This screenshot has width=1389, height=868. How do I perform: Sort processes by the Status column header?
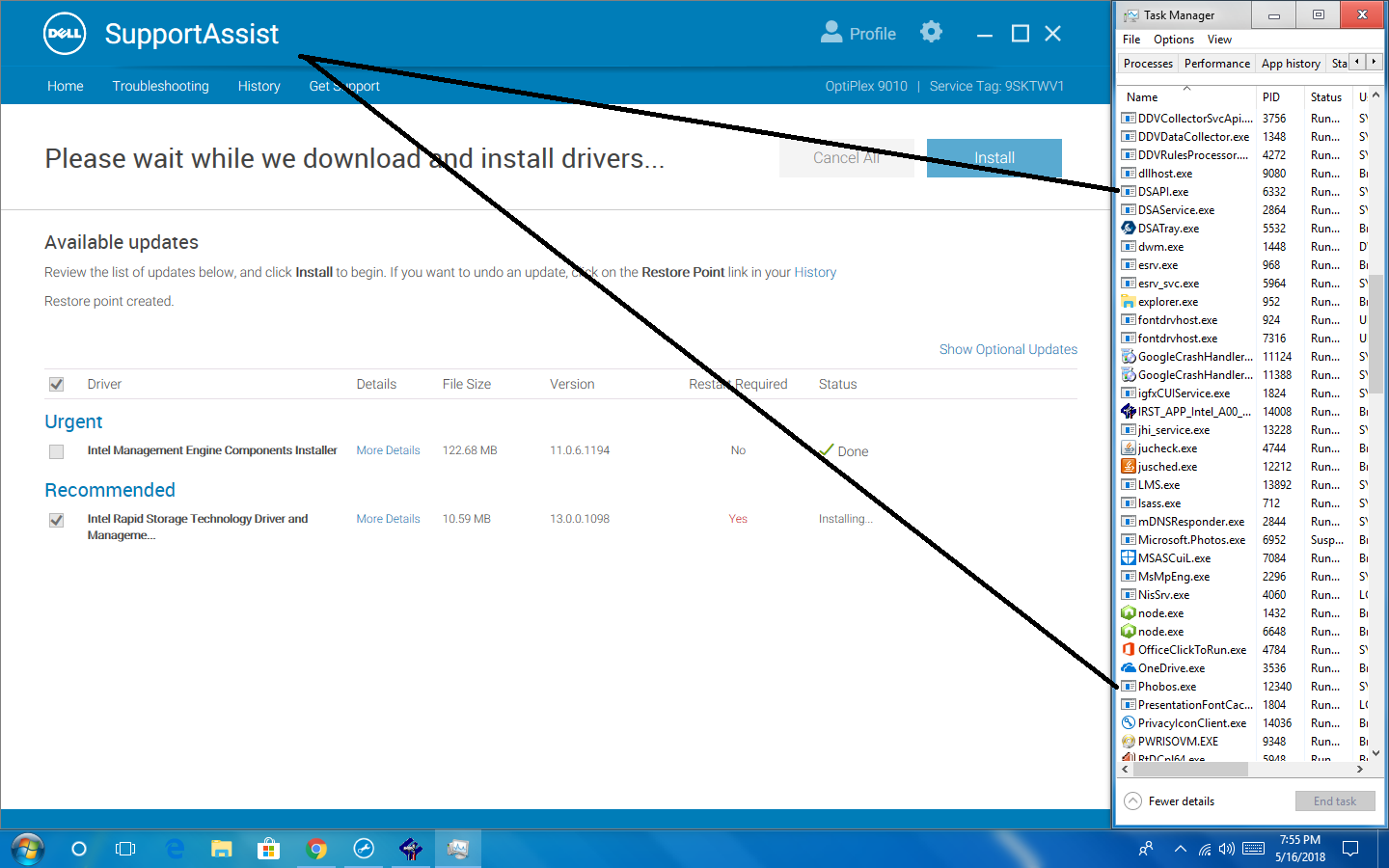pyautogui.click(x=1328, y=97)
